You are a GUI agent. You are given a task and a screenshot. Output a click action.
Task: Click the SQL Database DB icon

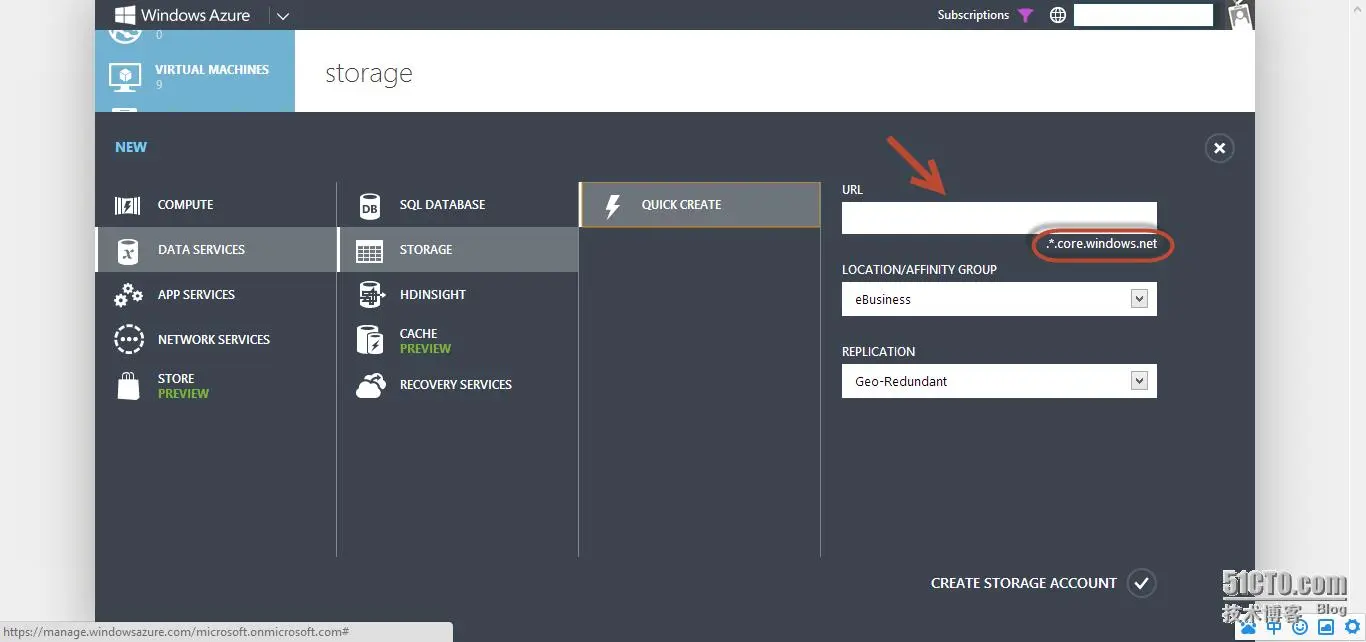coord(370,206)
